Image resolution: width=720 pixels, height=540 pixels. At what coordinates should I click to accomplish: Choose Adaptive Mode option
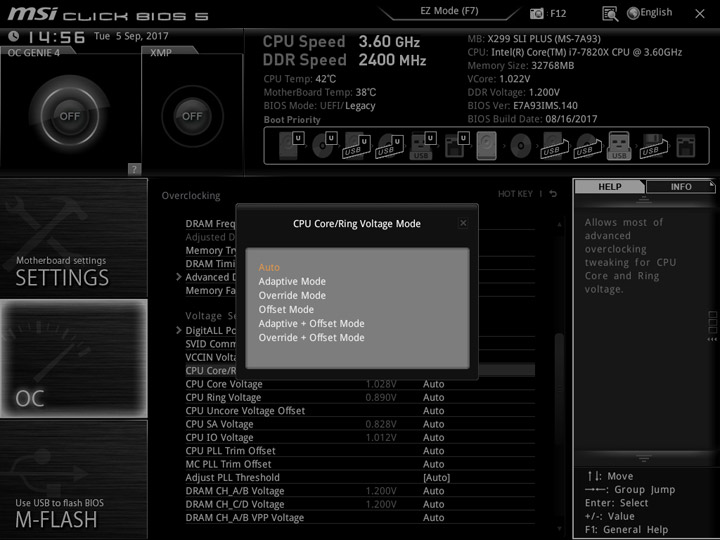pyautogui.click(x=292, y=281)
